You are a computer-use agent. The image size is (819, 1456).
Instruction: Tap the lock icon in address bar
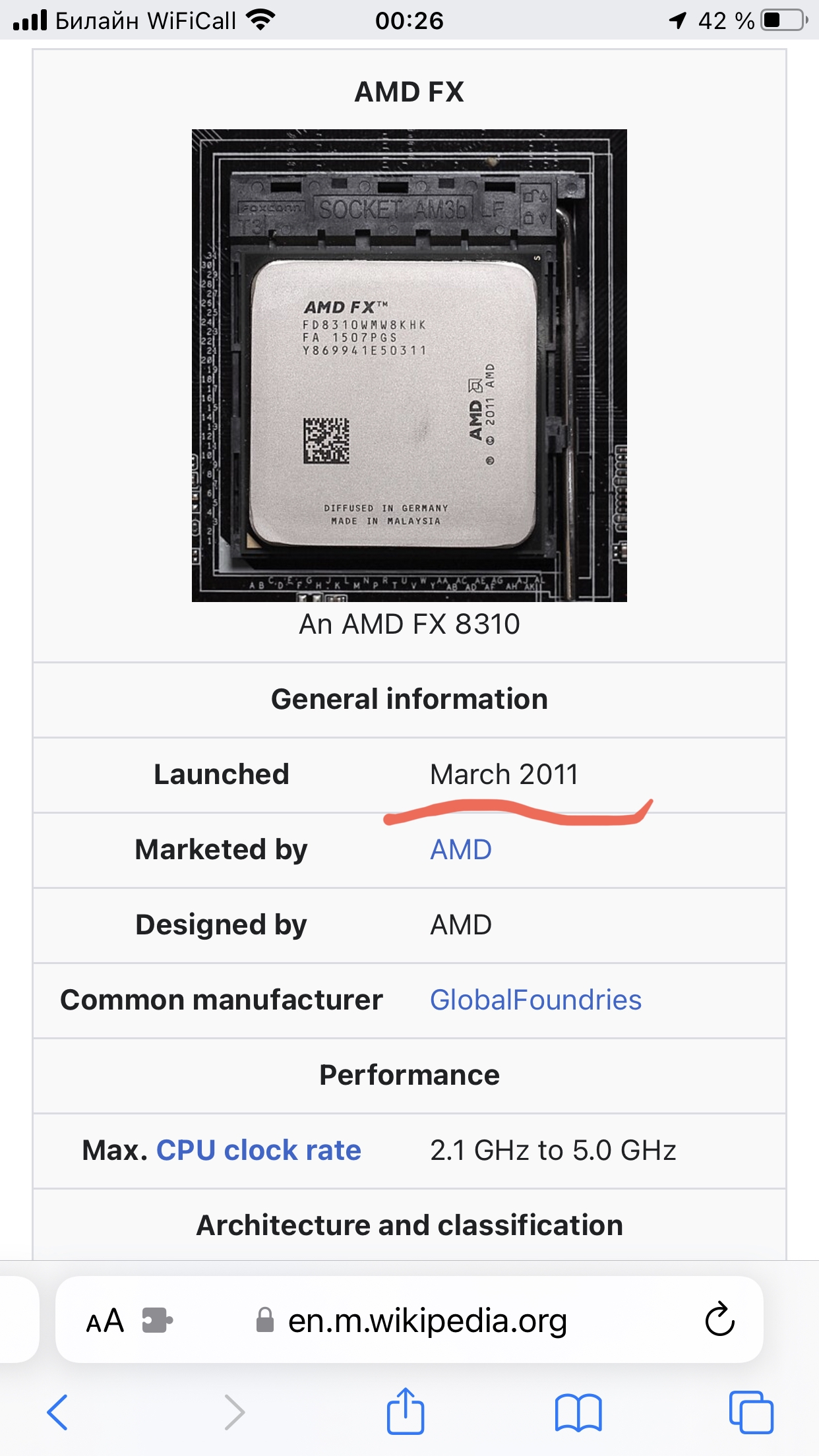[265, 1320]
